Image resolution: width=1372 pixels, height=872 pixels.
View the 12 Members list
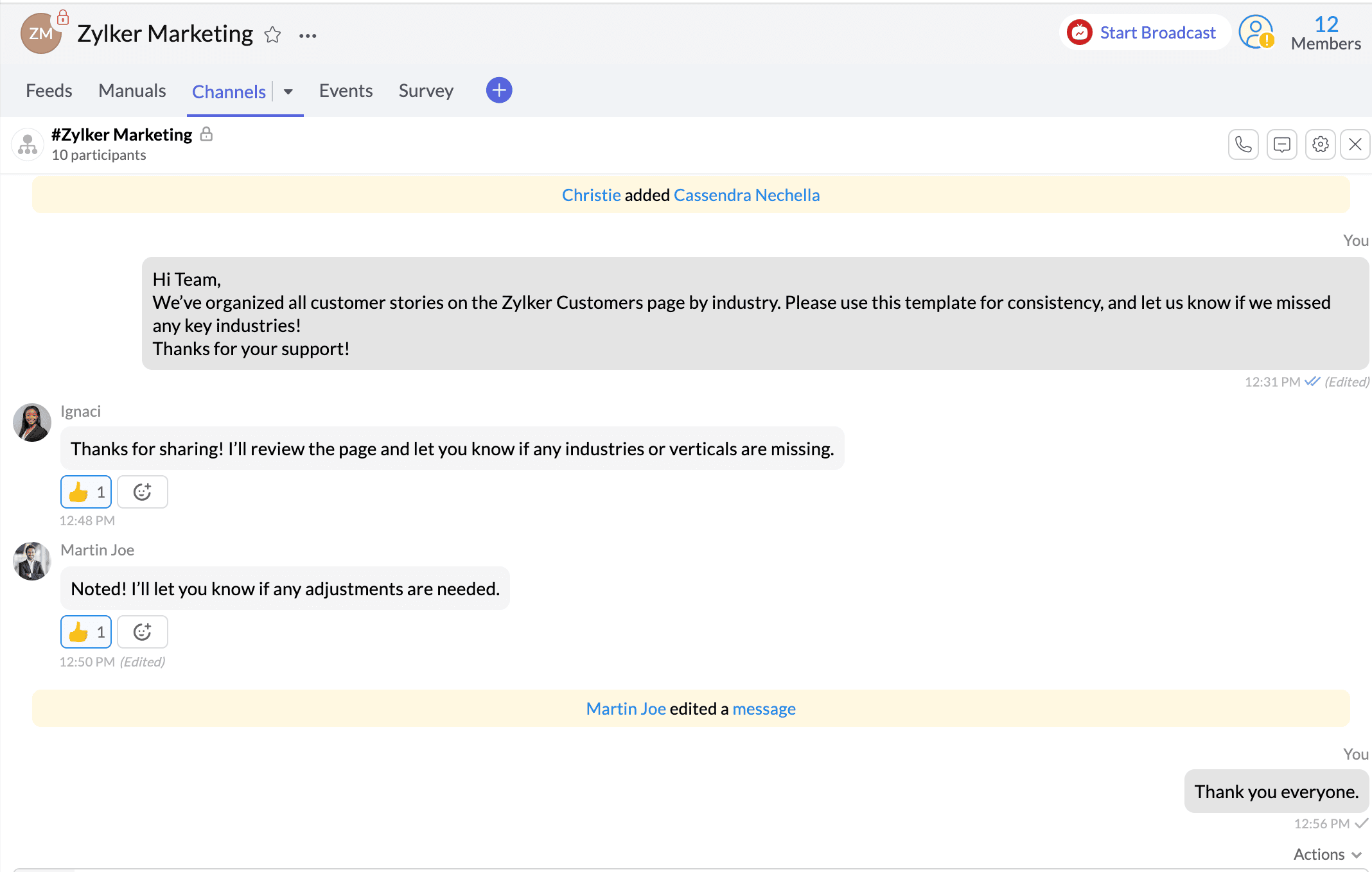pyautogui.click(x=1326, y=33)
